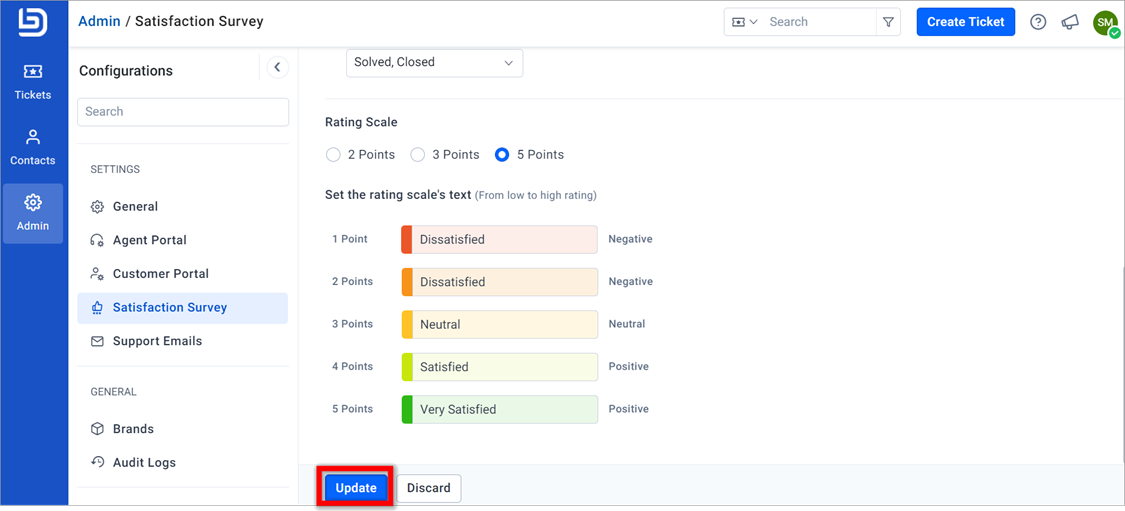This screenshot has height=511, width=1125.
Task: Open the announcements megaphone icon
Action: point(1070,22)
